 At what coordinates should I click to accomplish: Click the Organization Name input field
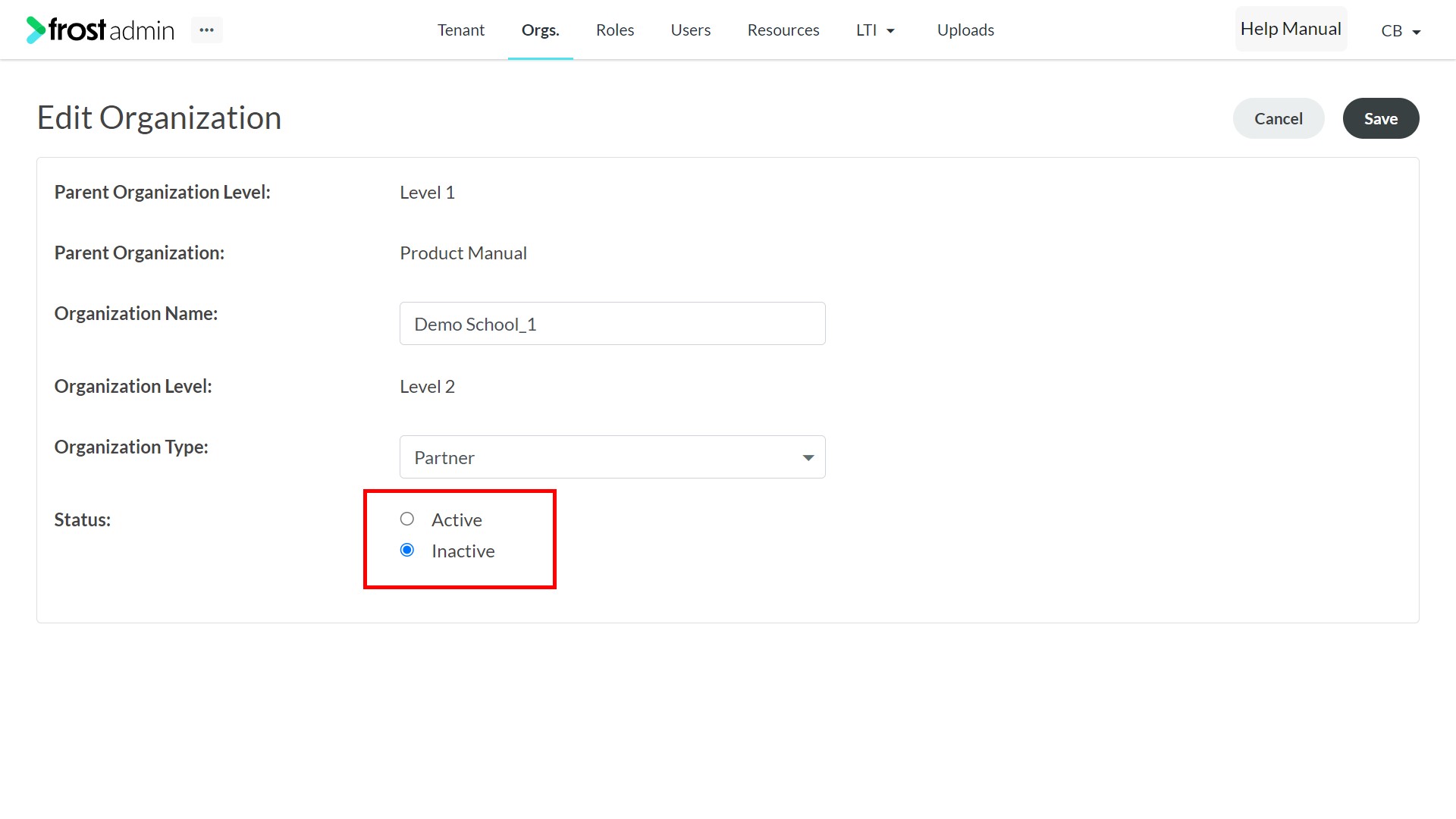612,324
